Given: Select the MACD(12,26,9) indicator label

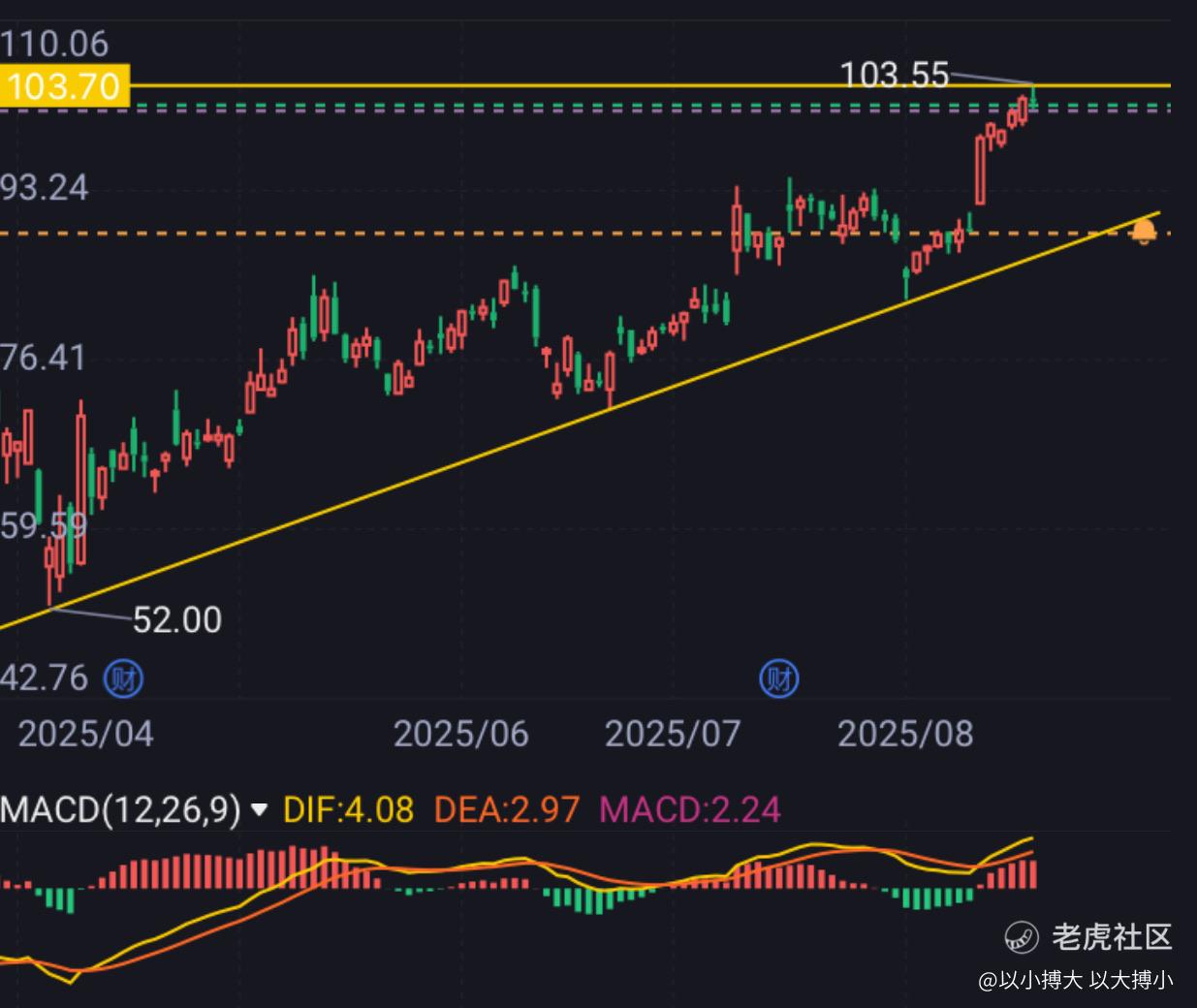Looking at the screenshot, I should (x=120, y=809).
